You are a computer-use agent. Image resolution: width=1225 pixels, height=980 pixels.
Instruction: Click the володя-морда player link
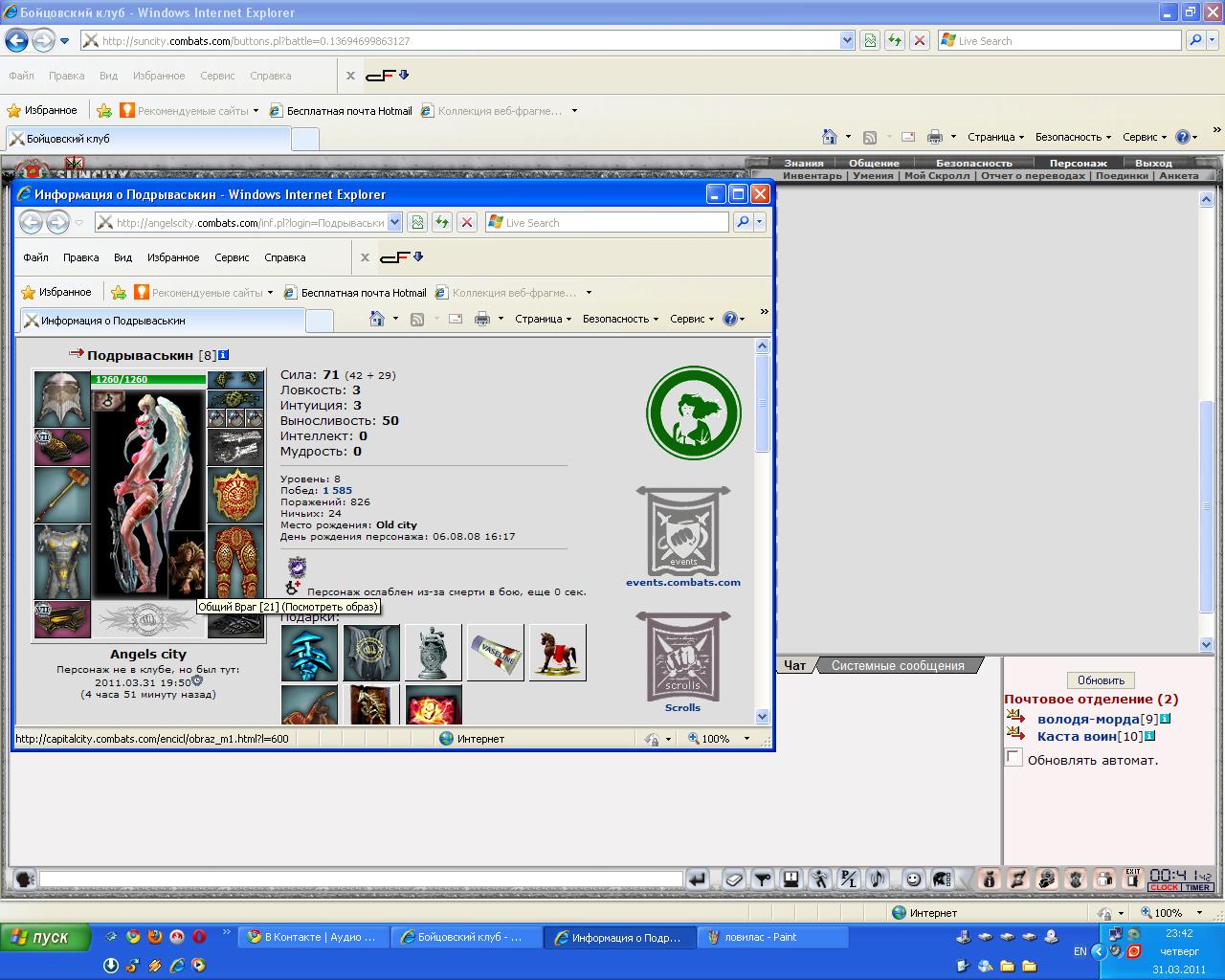(1087, 719)
